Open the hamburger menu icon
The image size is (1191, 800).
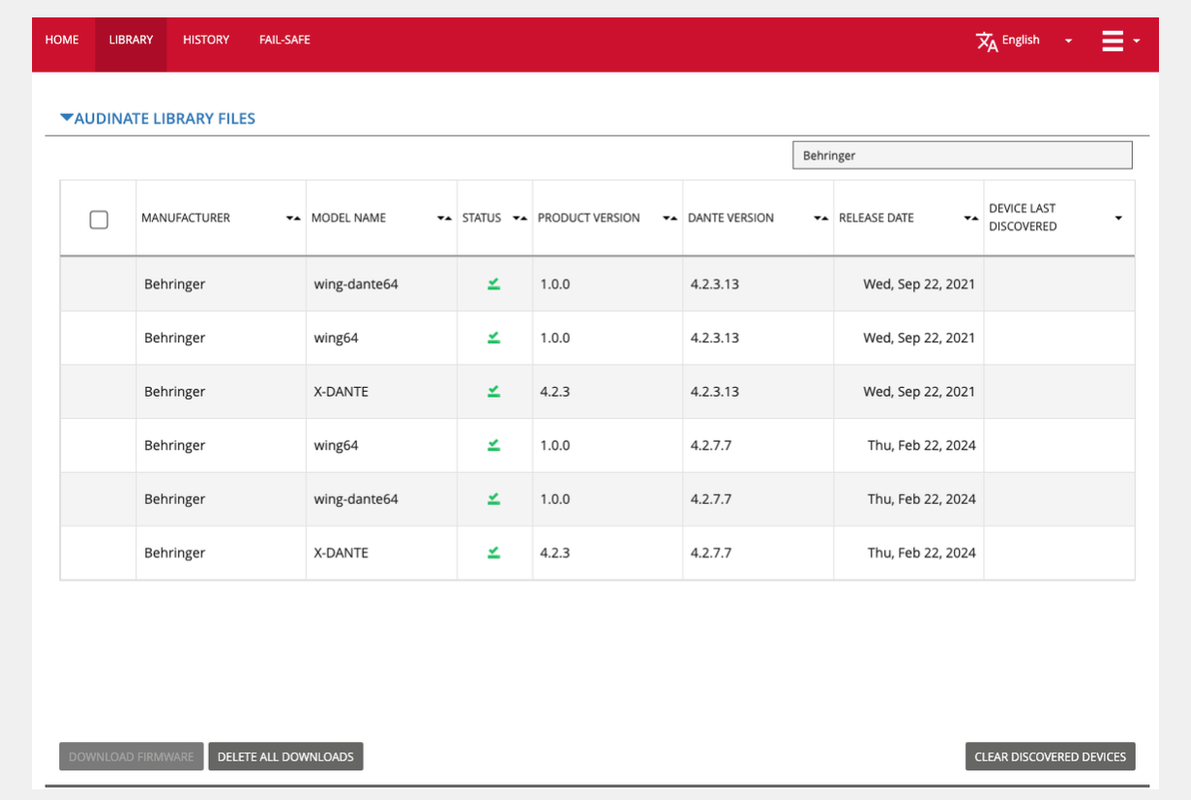click(x=1112, y=41)
